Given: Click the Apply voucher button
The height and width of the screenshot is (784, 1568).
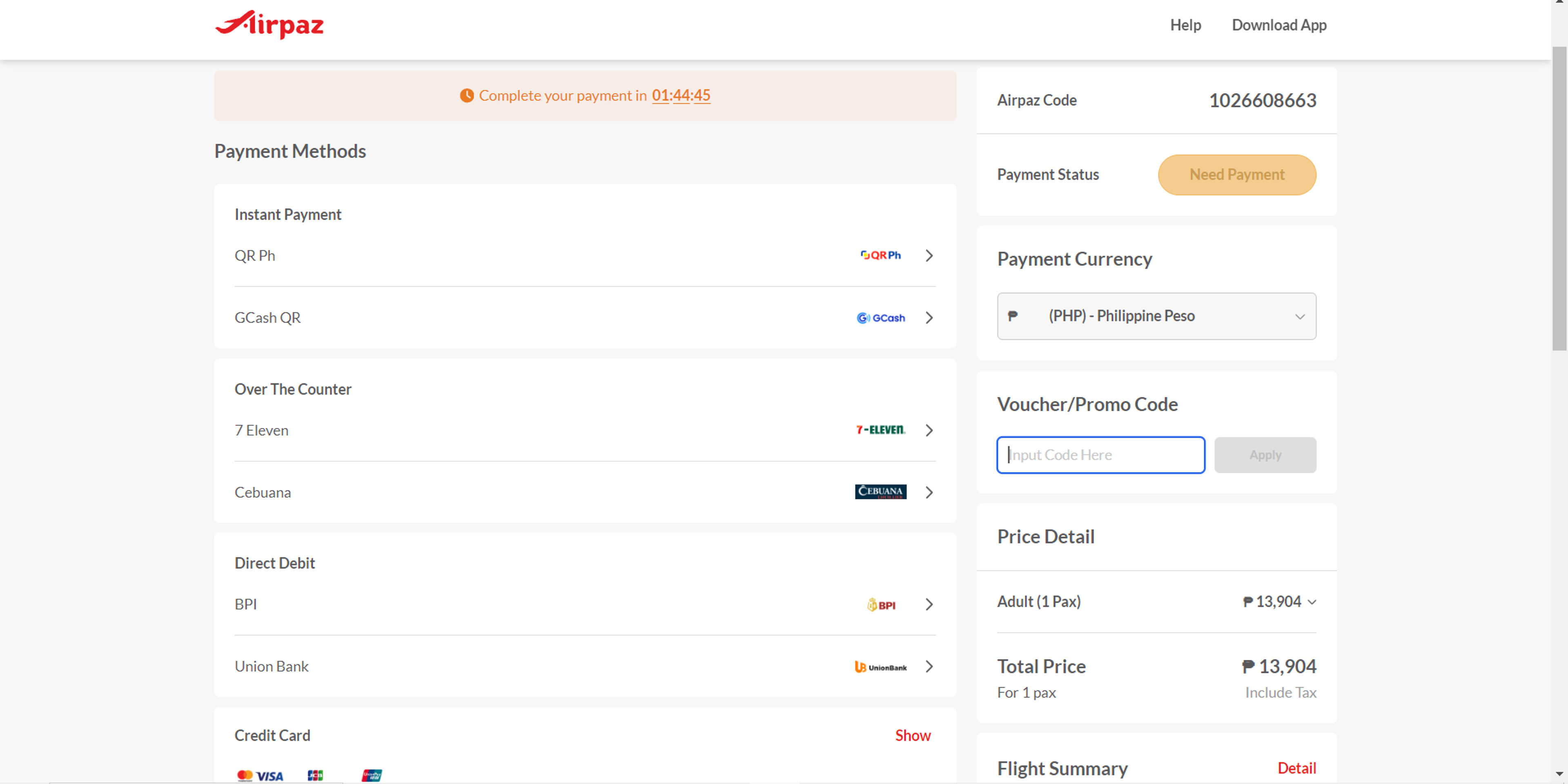Looking at the screenshot, I should [1265, 455].
